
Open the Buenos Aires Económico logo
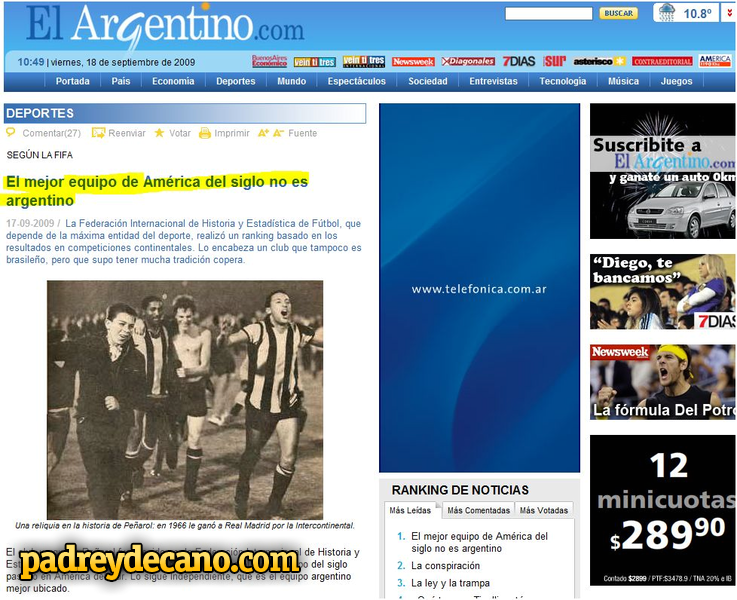[269, 61]
